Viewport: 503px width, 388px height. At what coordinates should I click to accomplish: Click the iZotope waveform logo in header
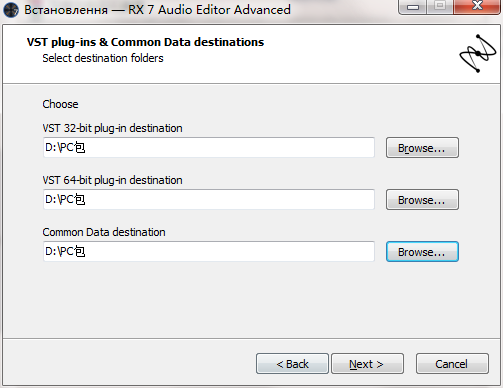pos(478,53)
